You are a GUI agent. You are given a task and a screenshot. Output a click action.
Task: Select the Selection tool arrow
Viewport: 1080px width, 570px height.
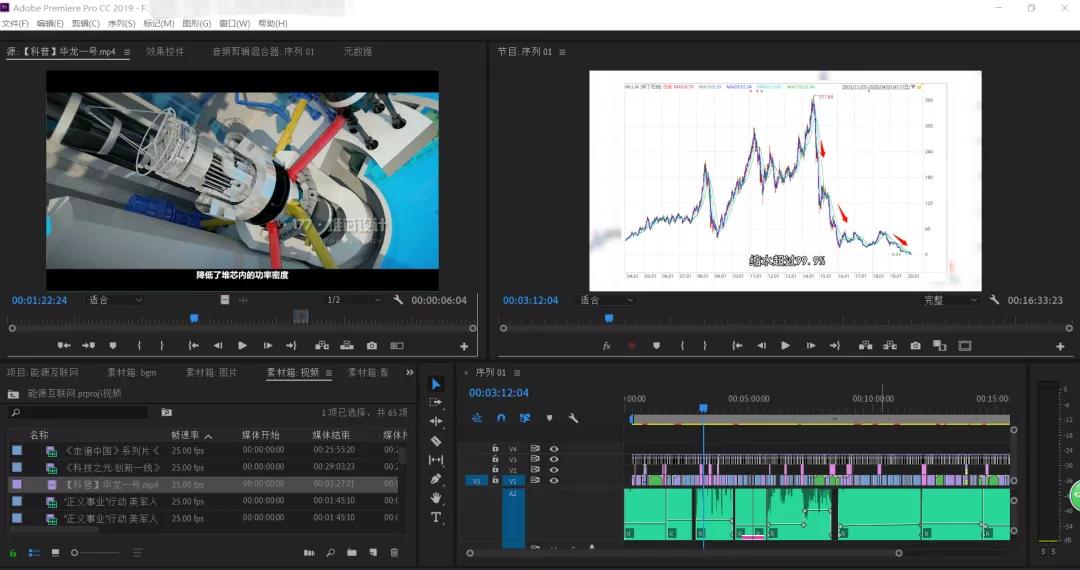[x=436, y=384]
